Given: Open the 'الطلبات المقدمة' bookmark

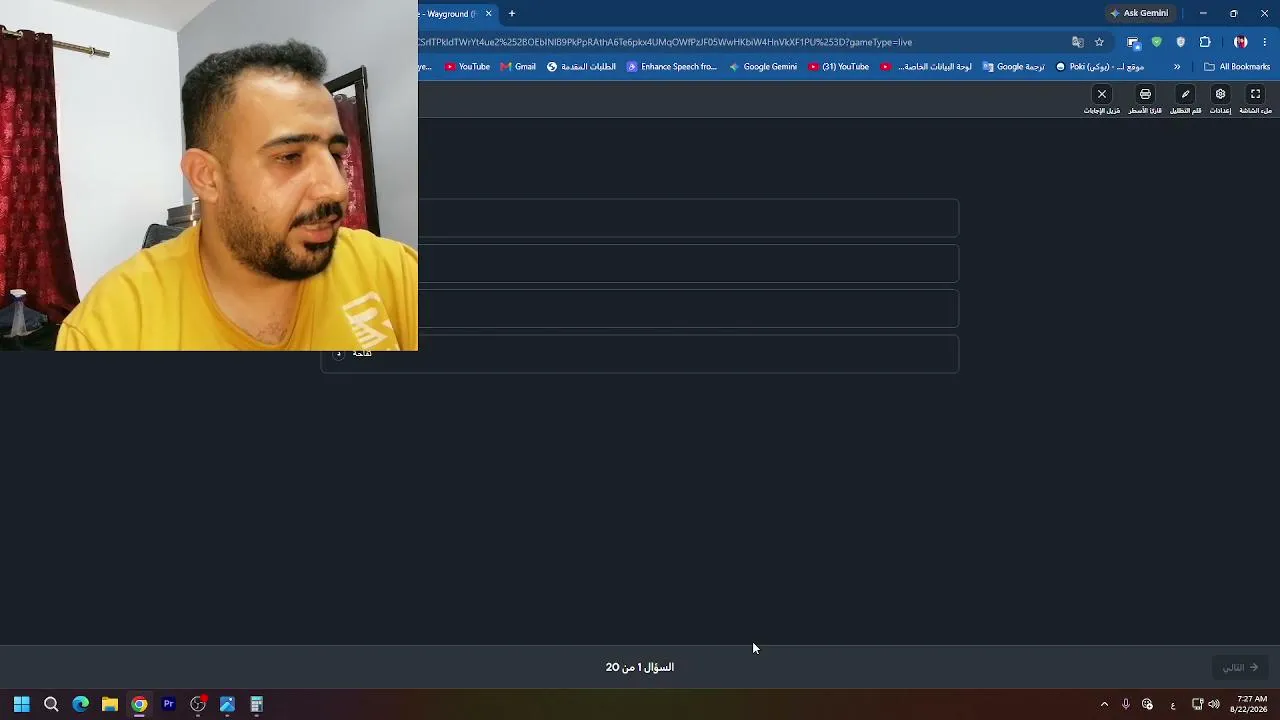Looking at the screenshot, I should (x=581, y=67).
